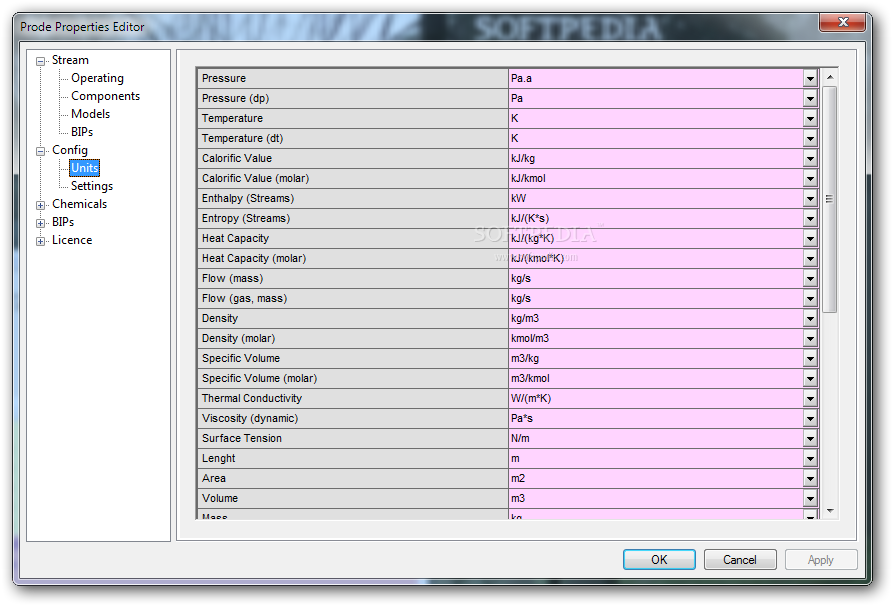Open Density (molar) unit dropdown
Viewport: 893px width, 606px height.
pyautogui.click(x=810, y=338)
